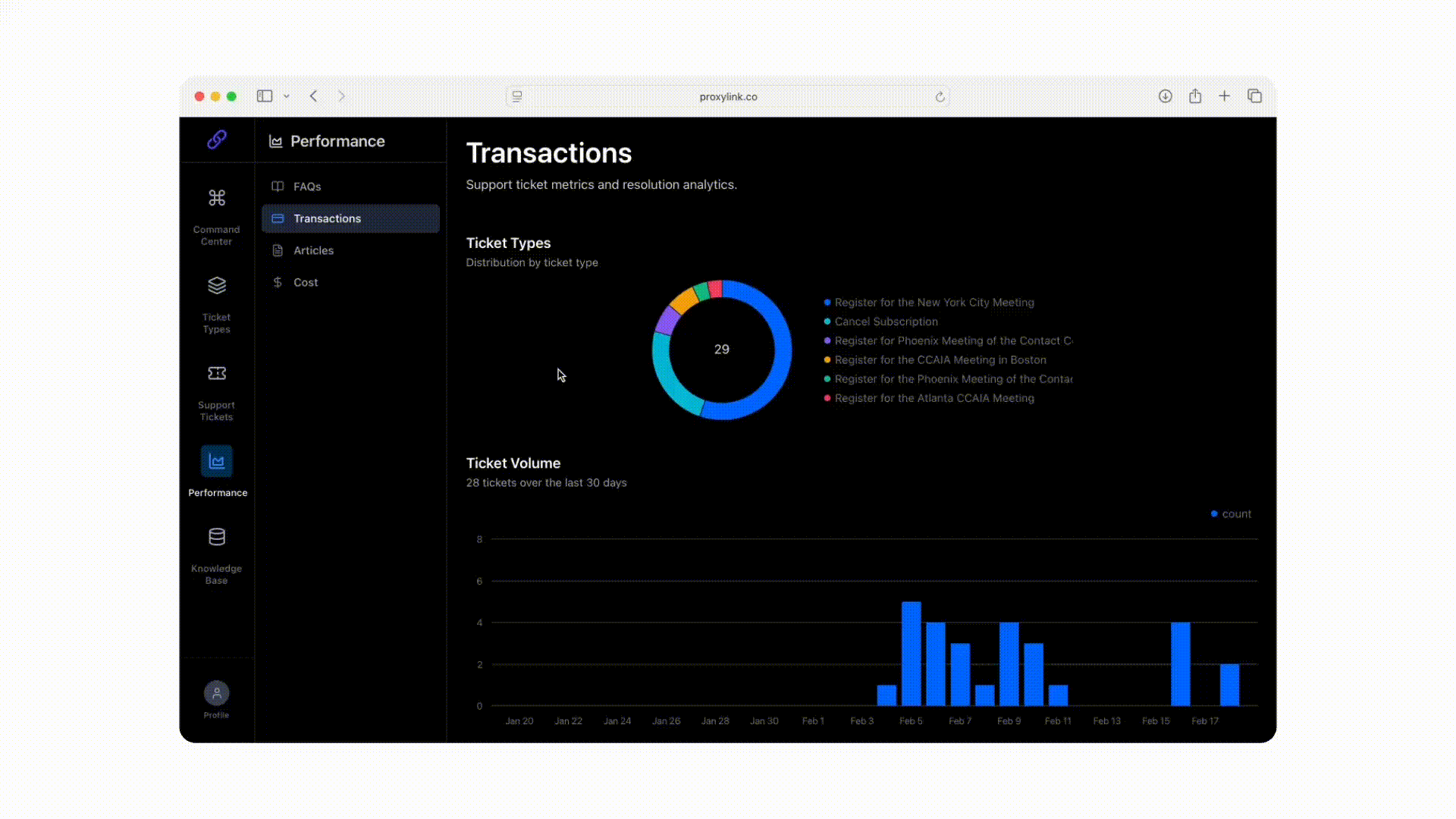Toggle the Cancel Subscription legend entry
The height and width of the screenshot is (819, 1456).
(886, 322)
